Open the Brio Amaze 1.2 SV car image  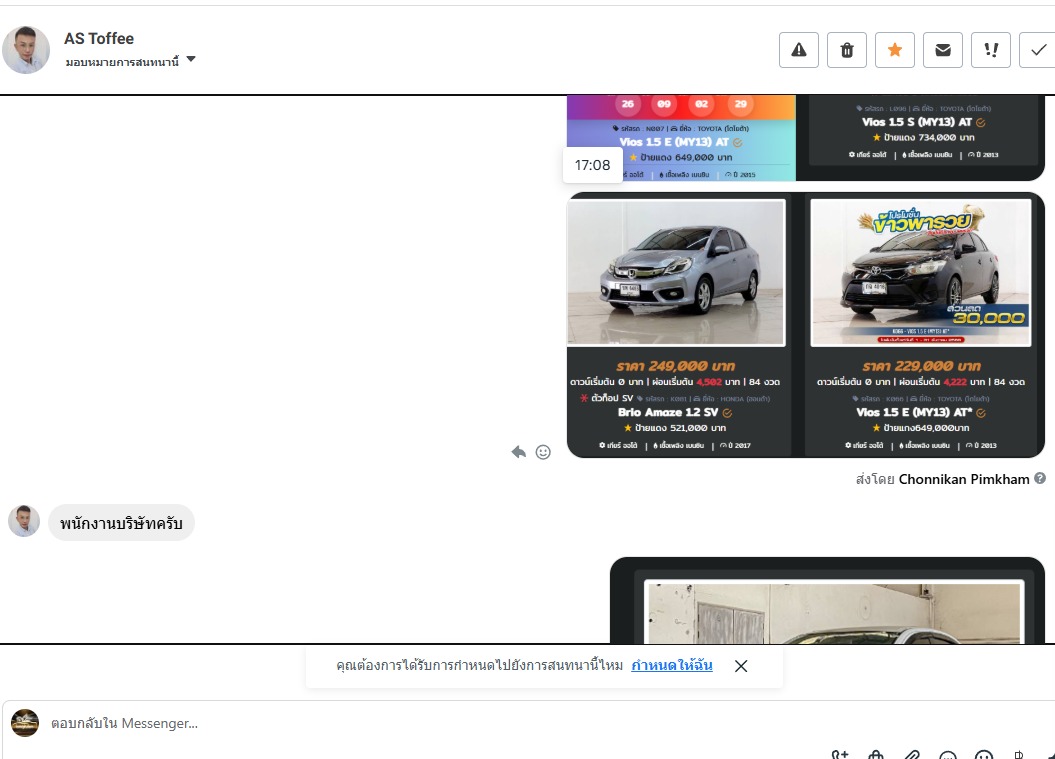point(676,273)
